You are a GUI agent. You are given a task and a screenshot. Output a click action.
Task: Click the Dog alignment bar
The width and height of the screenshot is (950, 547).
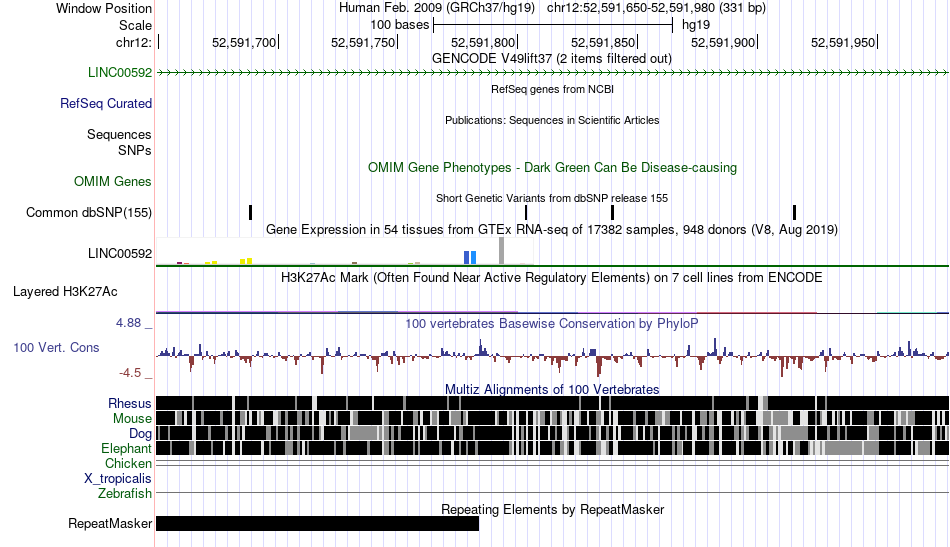pos(553,434)
